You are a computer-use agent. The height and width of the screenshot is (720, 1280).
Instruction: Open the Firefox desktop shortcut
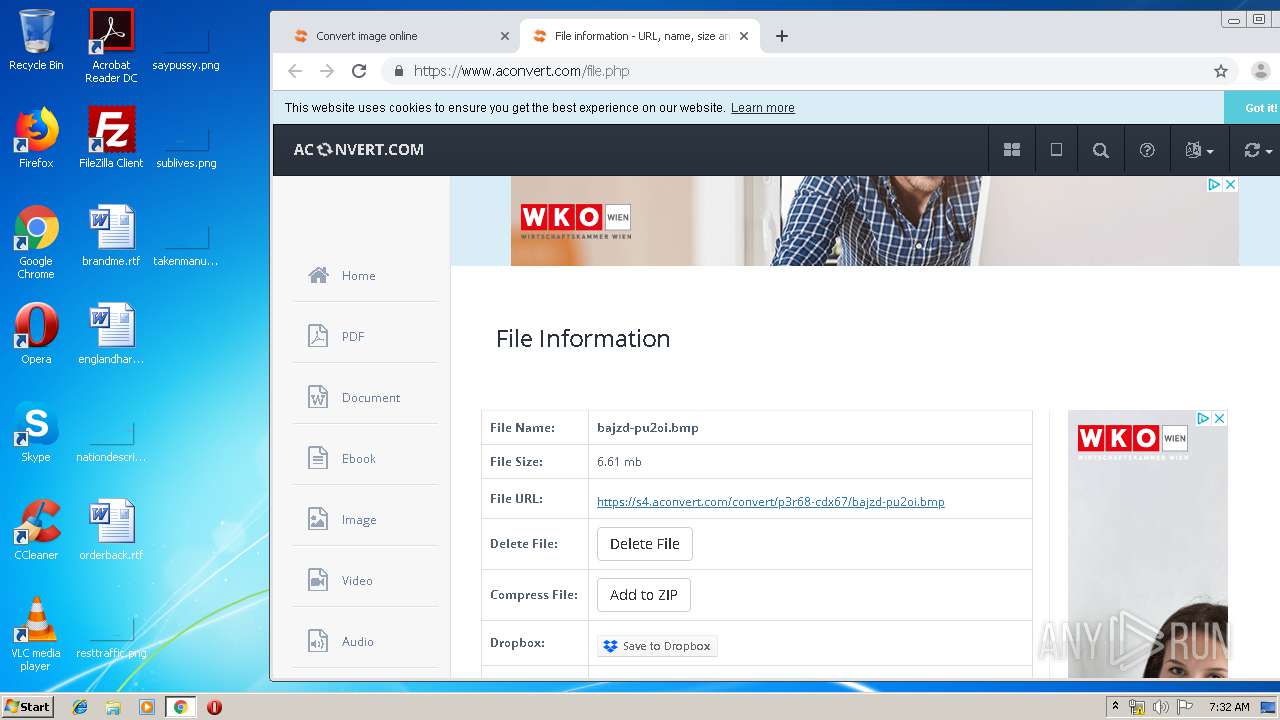pyautogui.click(x=36, y=138)
